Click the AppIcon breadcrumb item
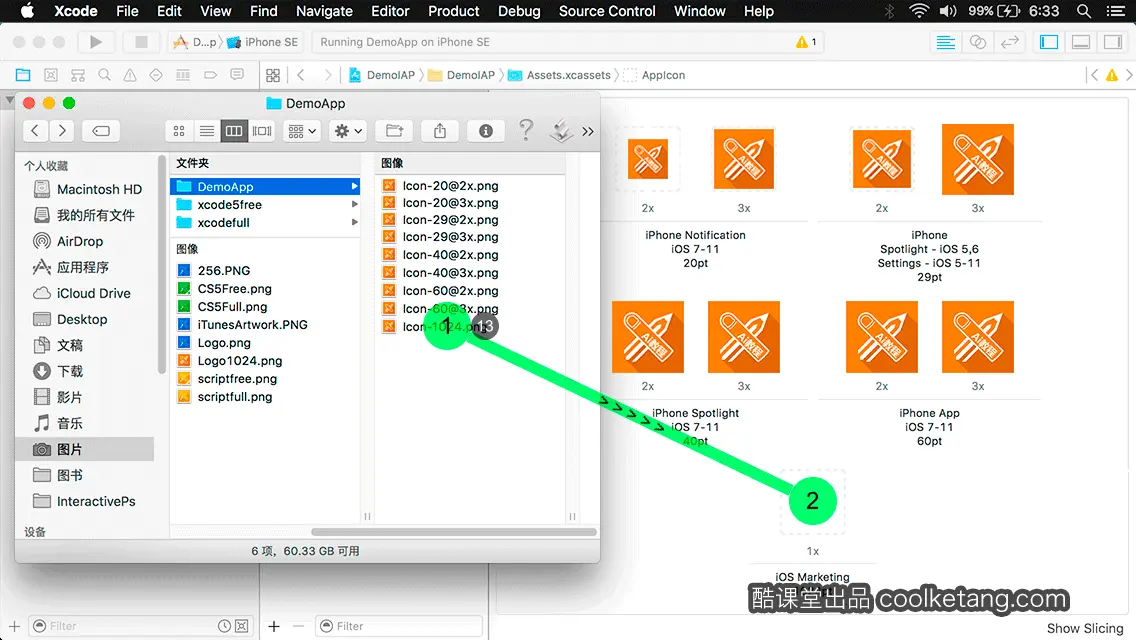This screenshot has width=1136, height=640. [x=655, y=75]
